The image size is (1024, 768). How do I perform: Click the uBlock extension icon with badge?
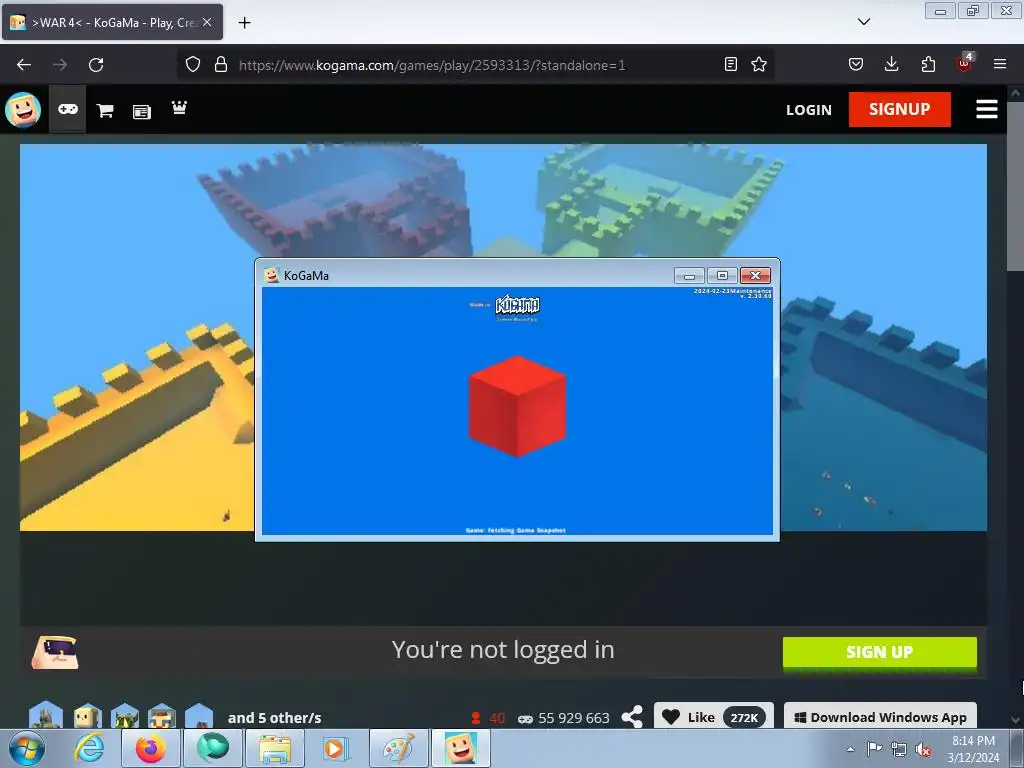coord(965,63)
